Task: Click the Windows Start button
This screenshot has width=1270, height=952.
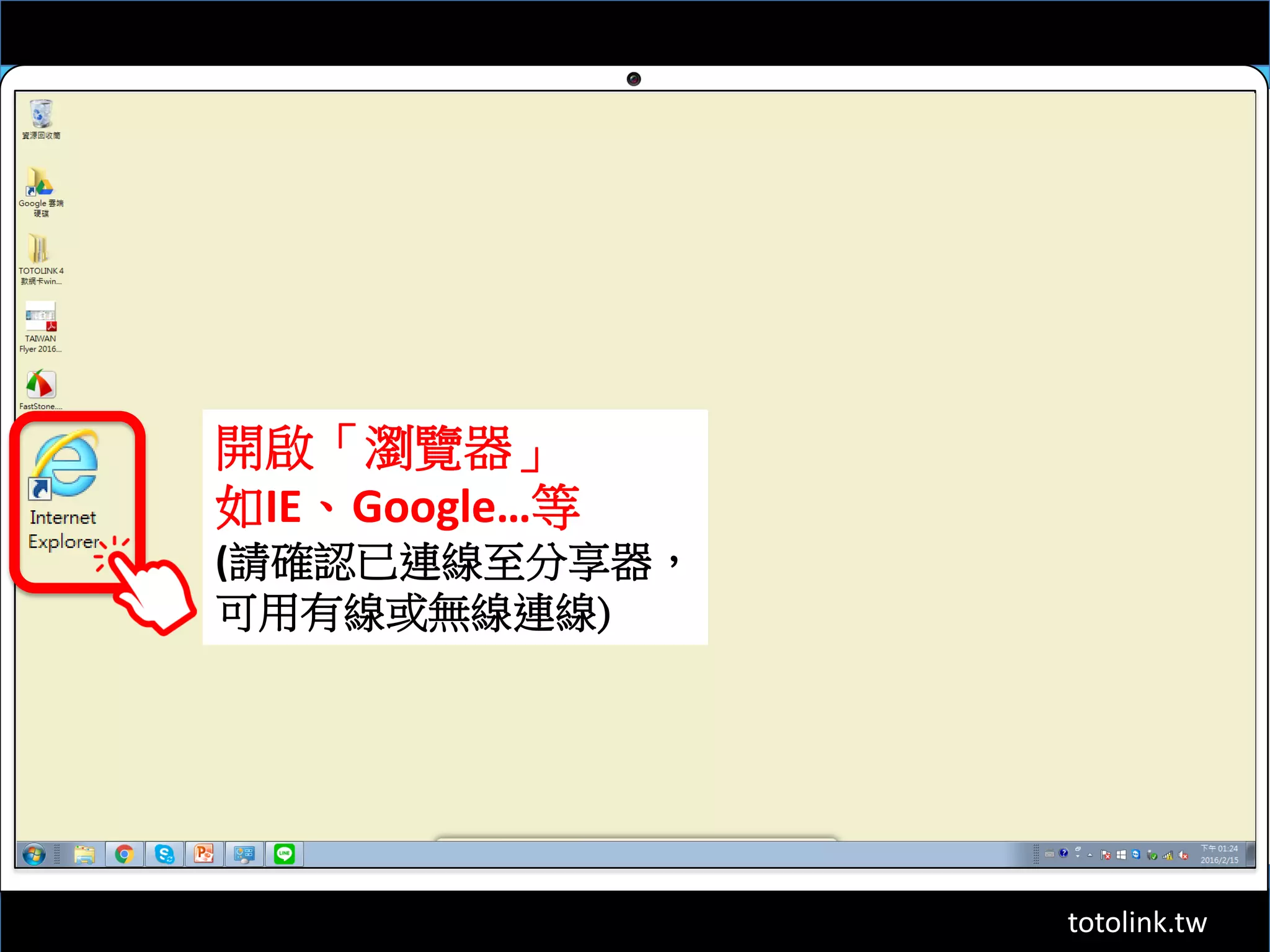Action: 33,855
